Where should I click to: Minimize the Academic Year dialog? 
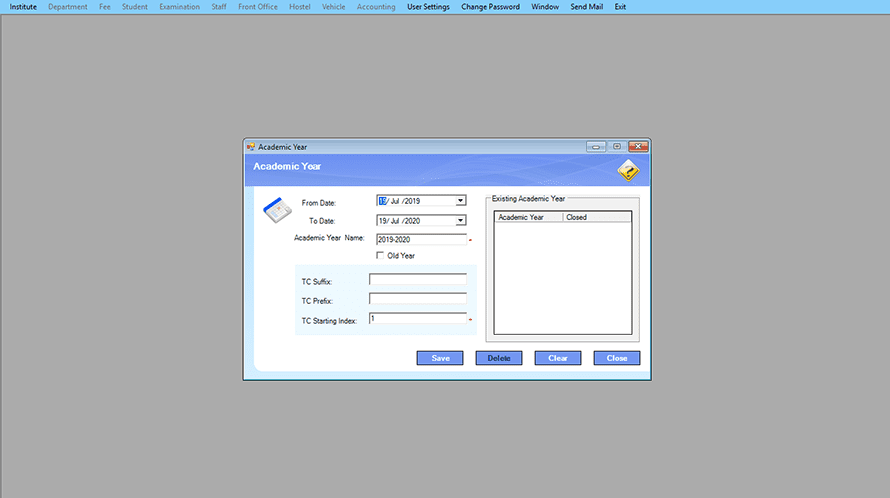pyautogui.click(x=595, y=147)
